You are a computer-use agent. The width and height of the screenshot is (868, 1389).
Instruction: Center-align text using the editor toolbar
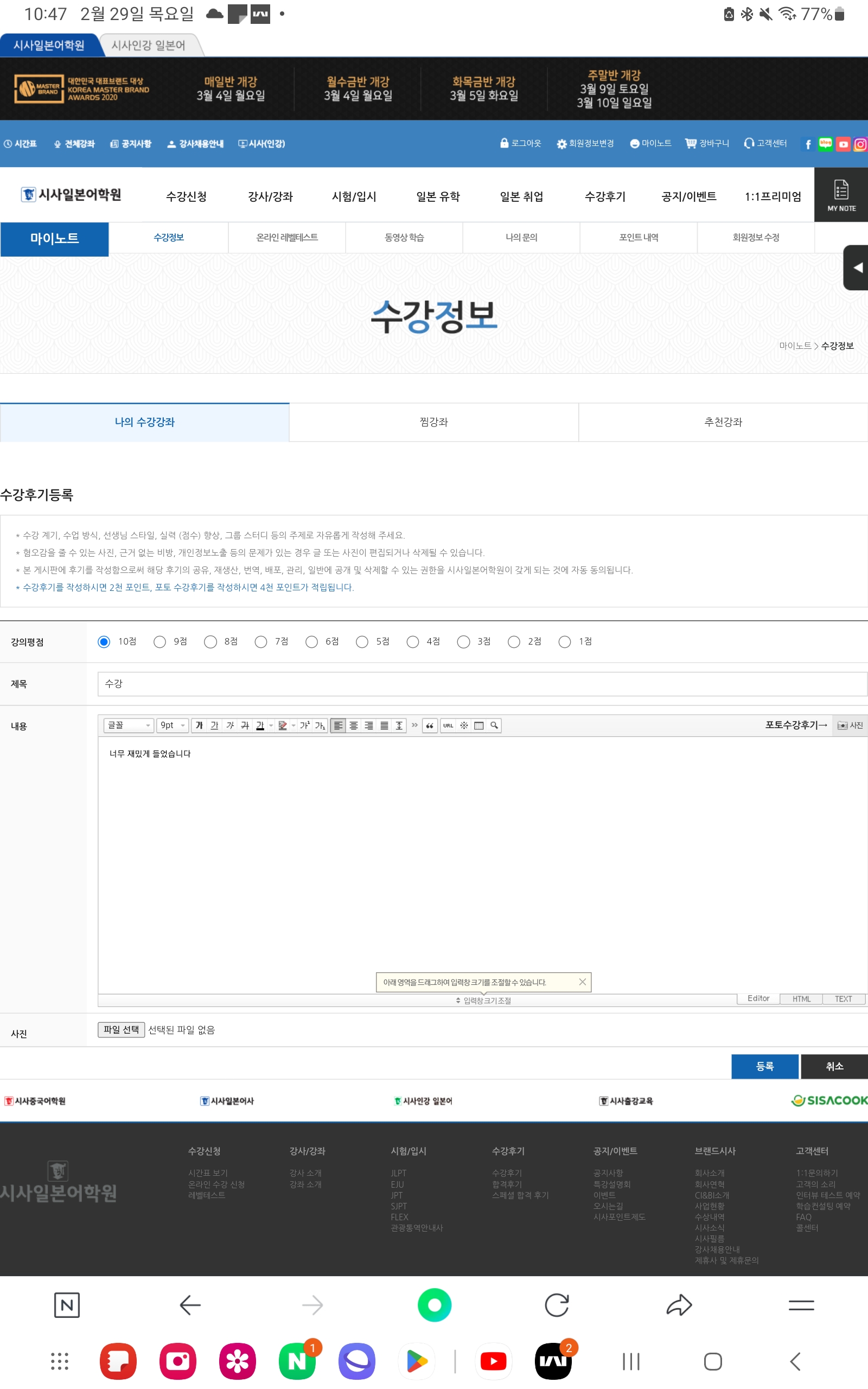point(354,725)
